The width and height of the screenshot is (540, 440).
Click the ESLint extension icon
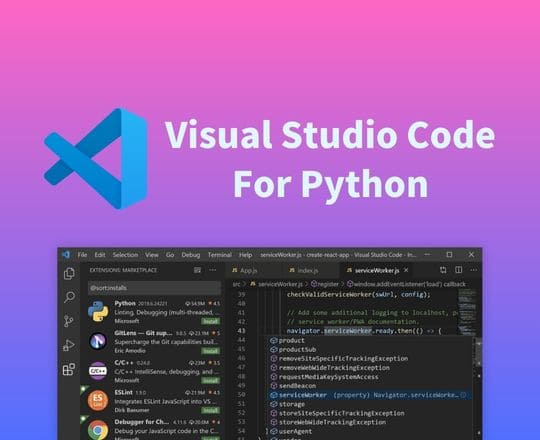(x=98, y=400)
